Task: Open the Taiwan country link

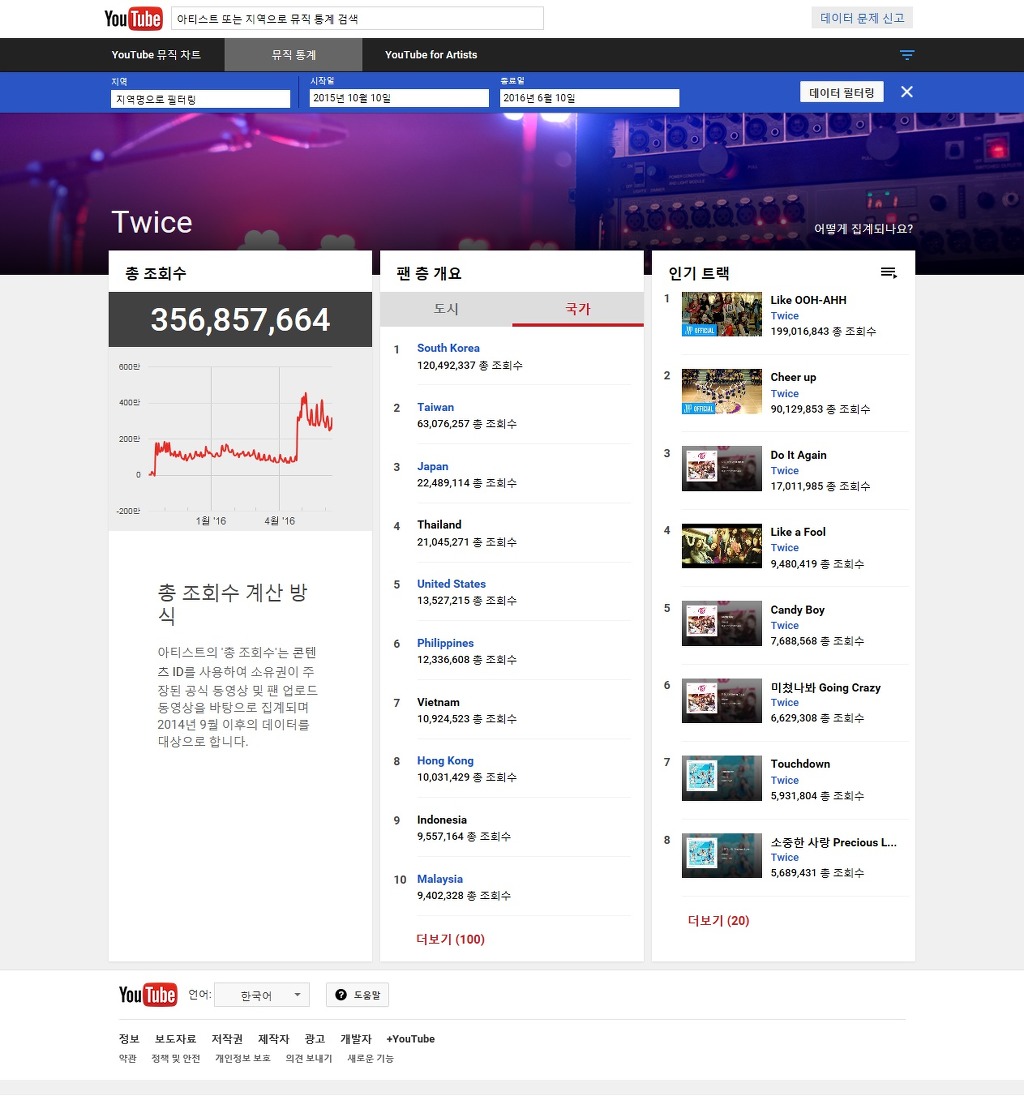Action: pos(435,407)
